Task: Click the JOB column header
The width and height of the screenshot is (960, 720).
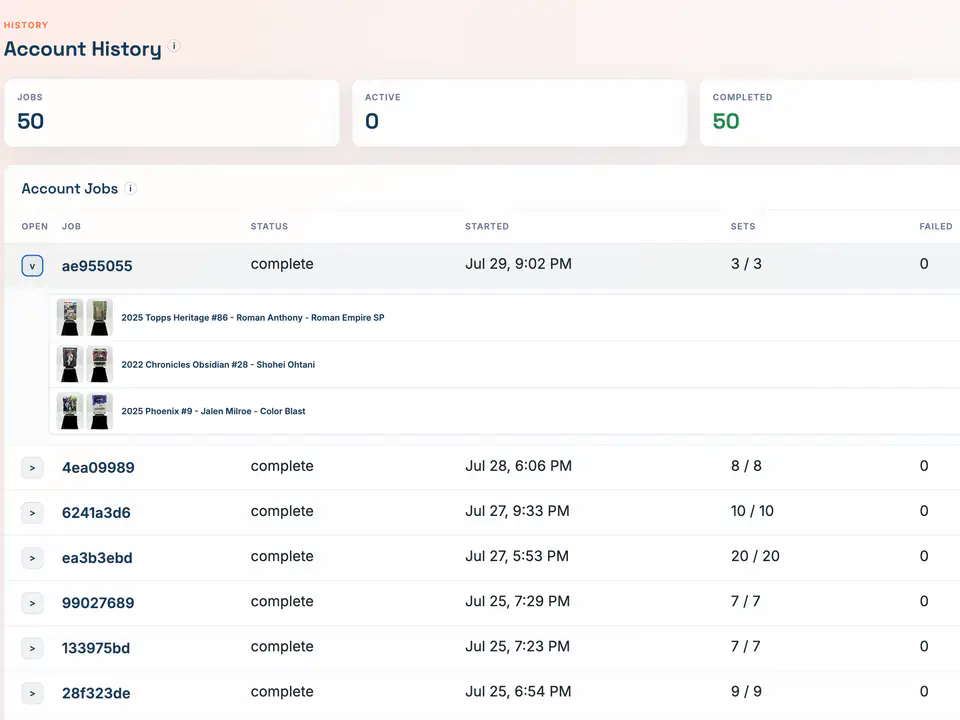Action: tap(71, 227)
